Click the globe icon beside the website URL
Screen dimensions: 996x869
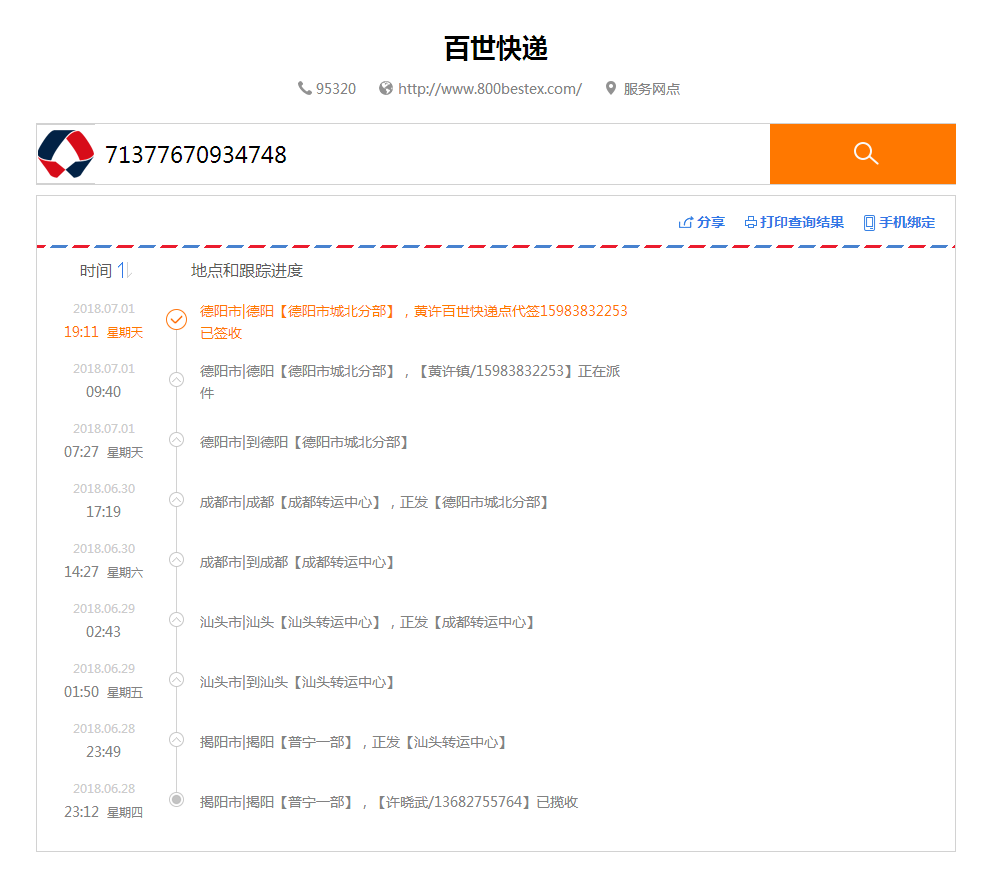(x=386, y=88)
